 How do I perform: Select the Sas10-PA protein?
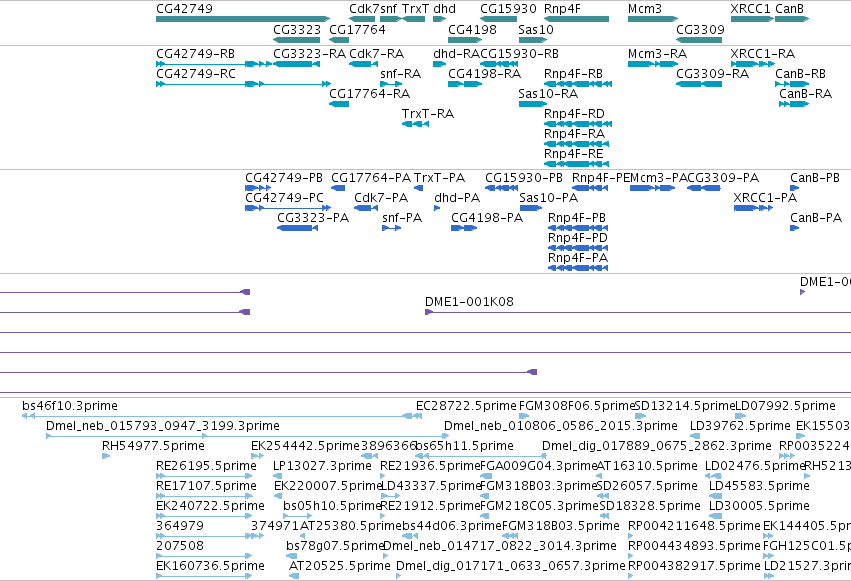click(548, 198)
